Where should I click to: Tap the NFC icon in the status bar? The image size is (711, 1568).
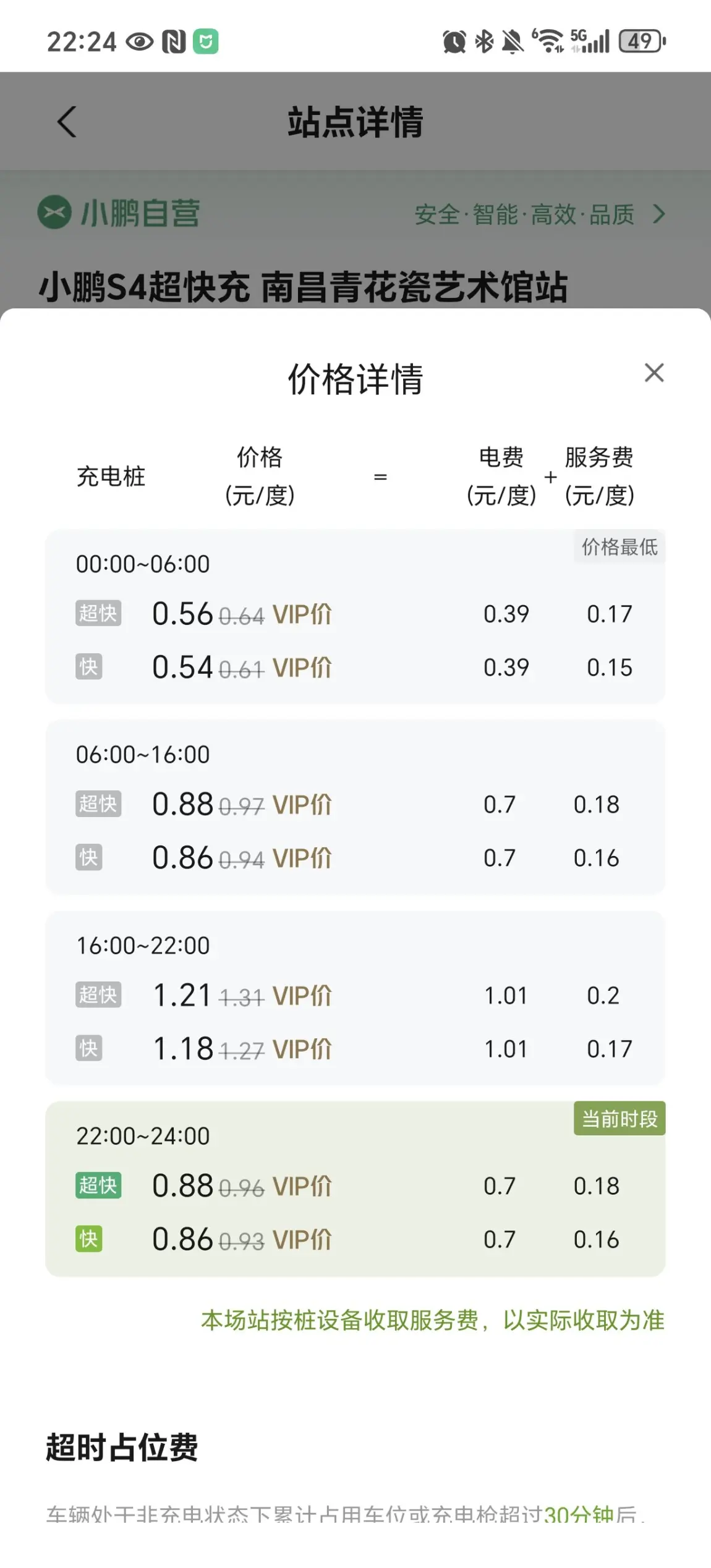[x=174, y=42]
